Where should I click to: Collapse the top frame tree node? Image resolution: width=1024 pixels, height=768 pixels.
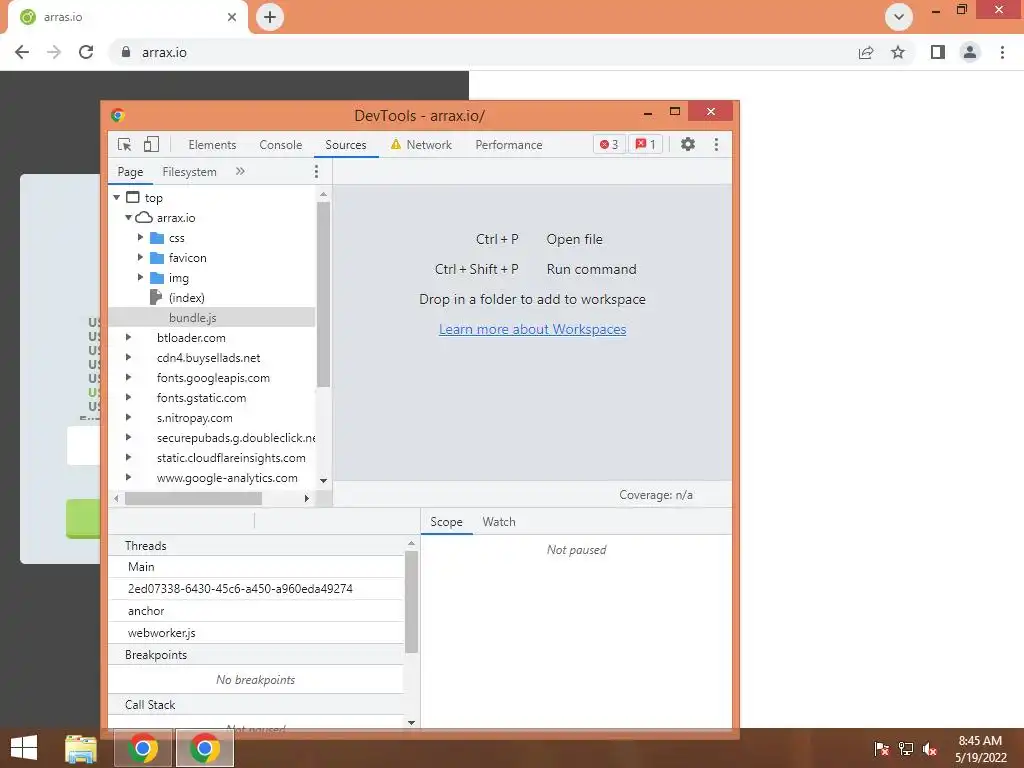[116, 197]
